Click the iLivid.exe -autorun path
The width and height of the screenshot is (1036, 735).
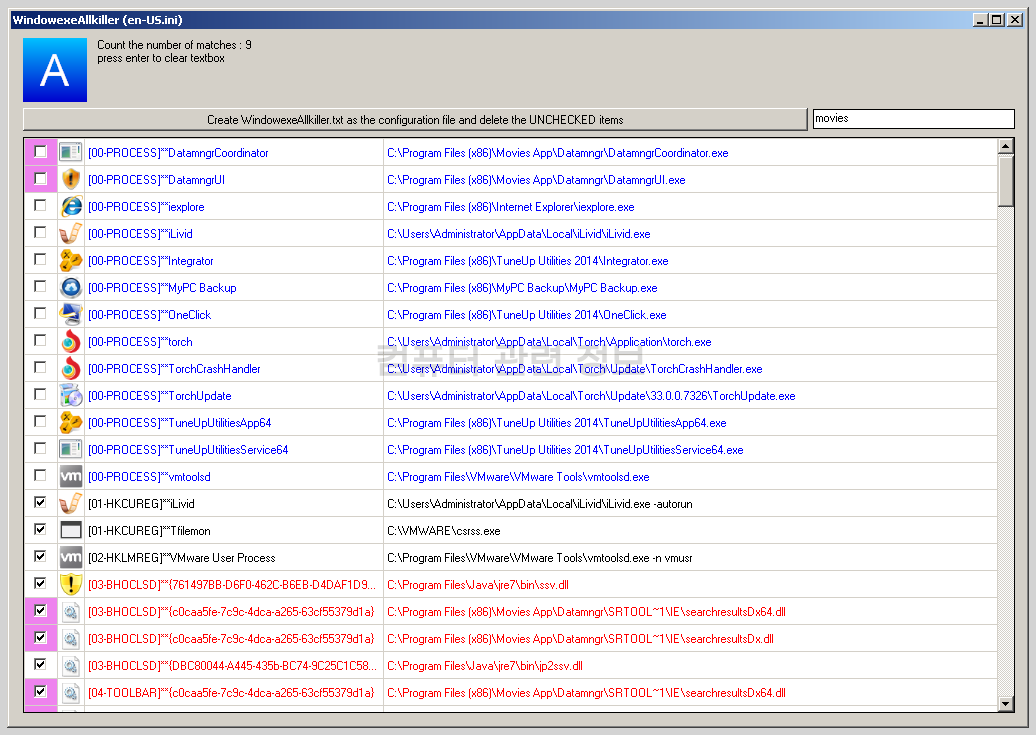(x=540, y=504)
